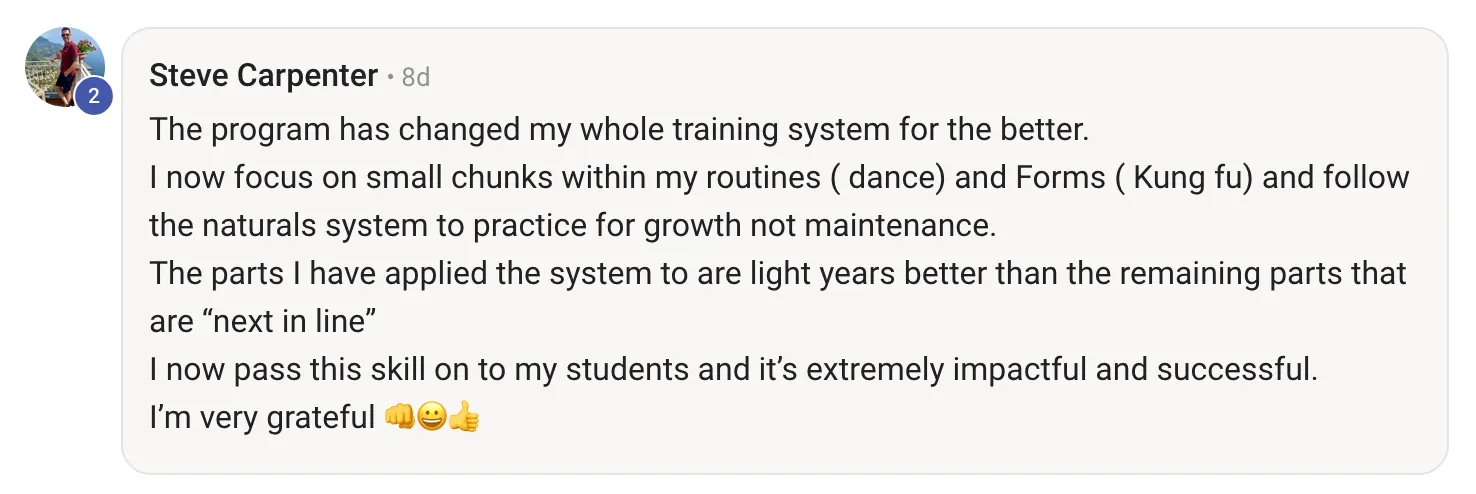Click the grinning face emoji

tap(432, 417)
